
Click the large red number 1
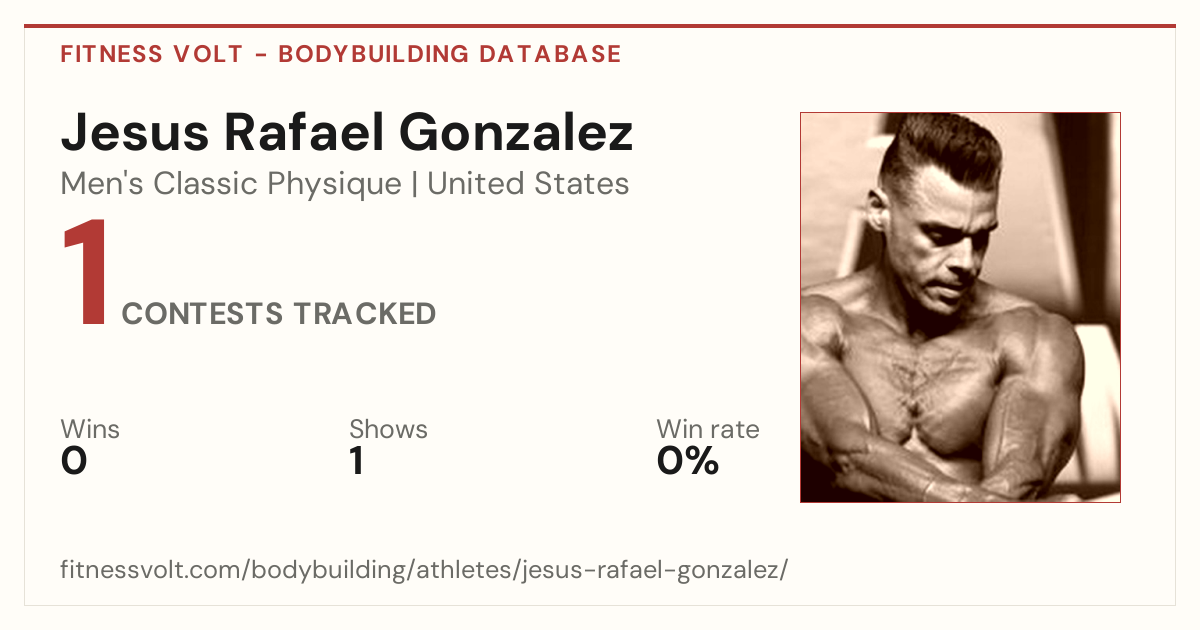[x=86, y=273]
